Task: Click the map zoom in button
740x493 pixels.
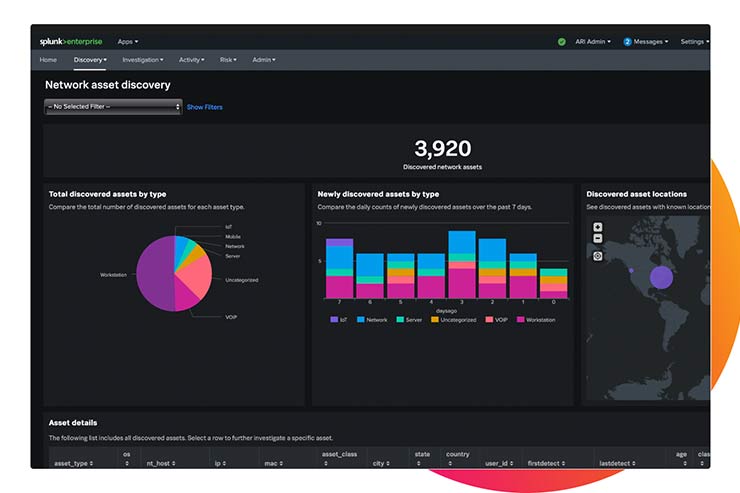Action: pyautogui.click(x=597, y=227)
